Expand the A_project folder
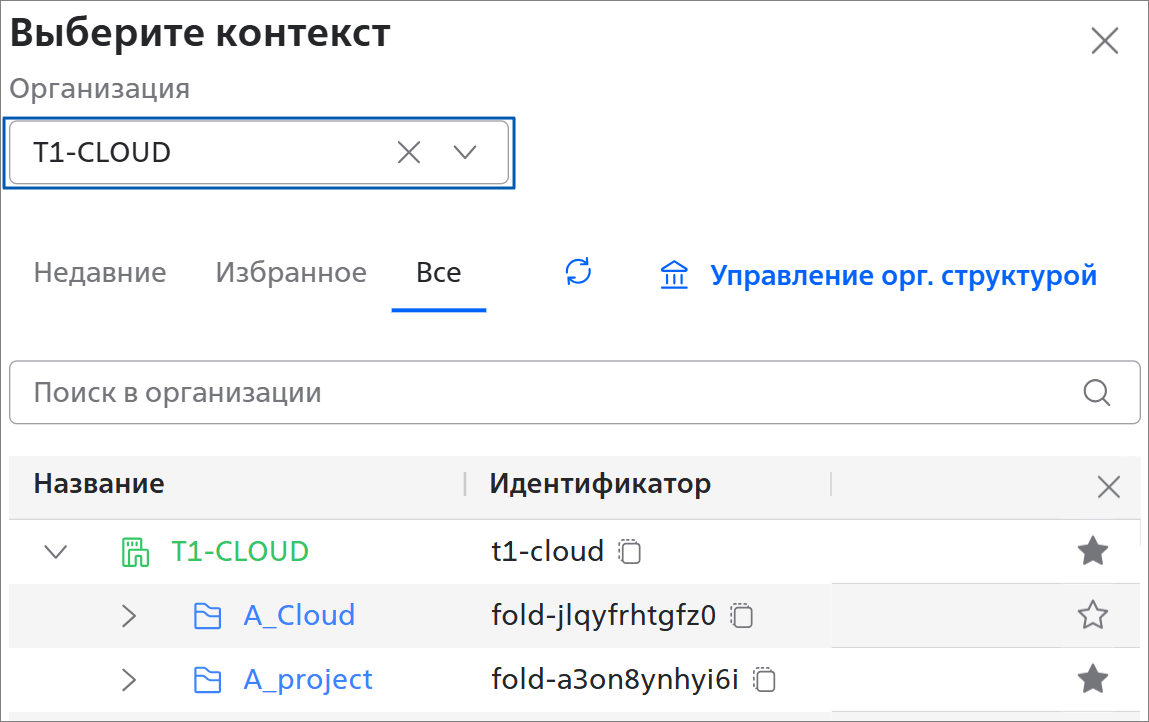The image size is (1149, 722). 128,681
